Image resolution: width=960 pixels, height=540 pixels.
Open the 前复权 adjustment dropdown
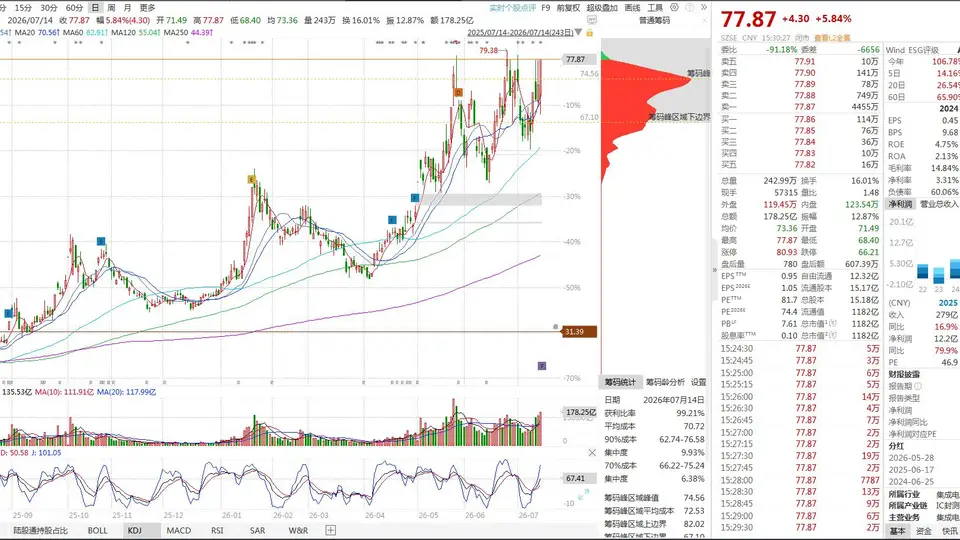coord(568,8)
